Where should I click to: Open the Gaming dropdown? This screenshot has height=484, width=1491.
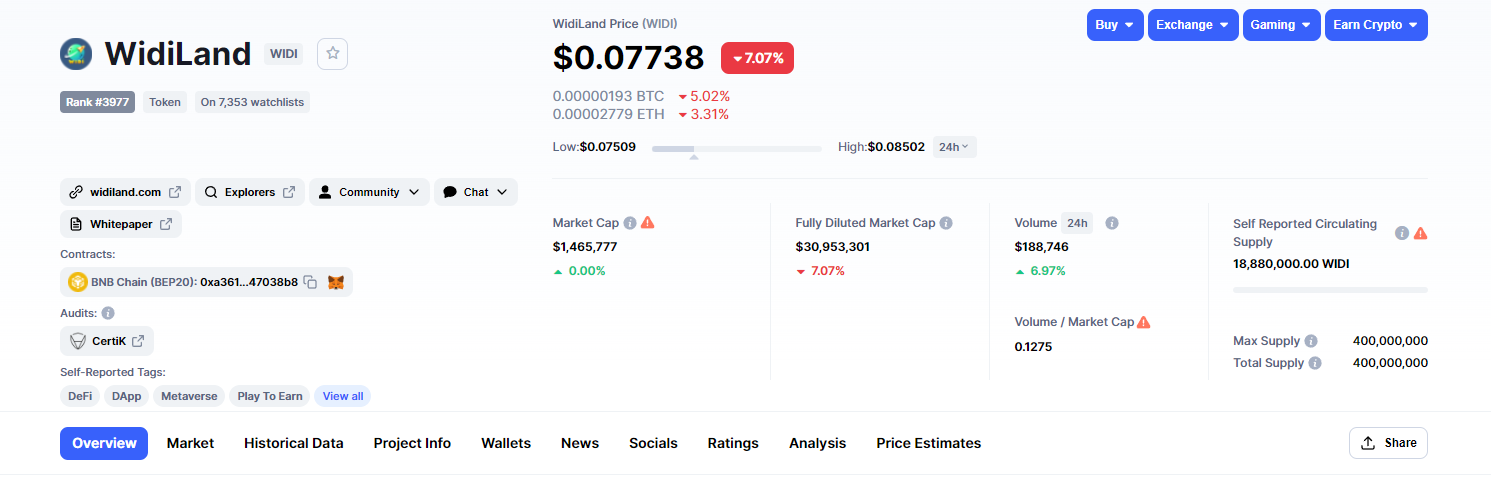click(x=1282, y=25)
